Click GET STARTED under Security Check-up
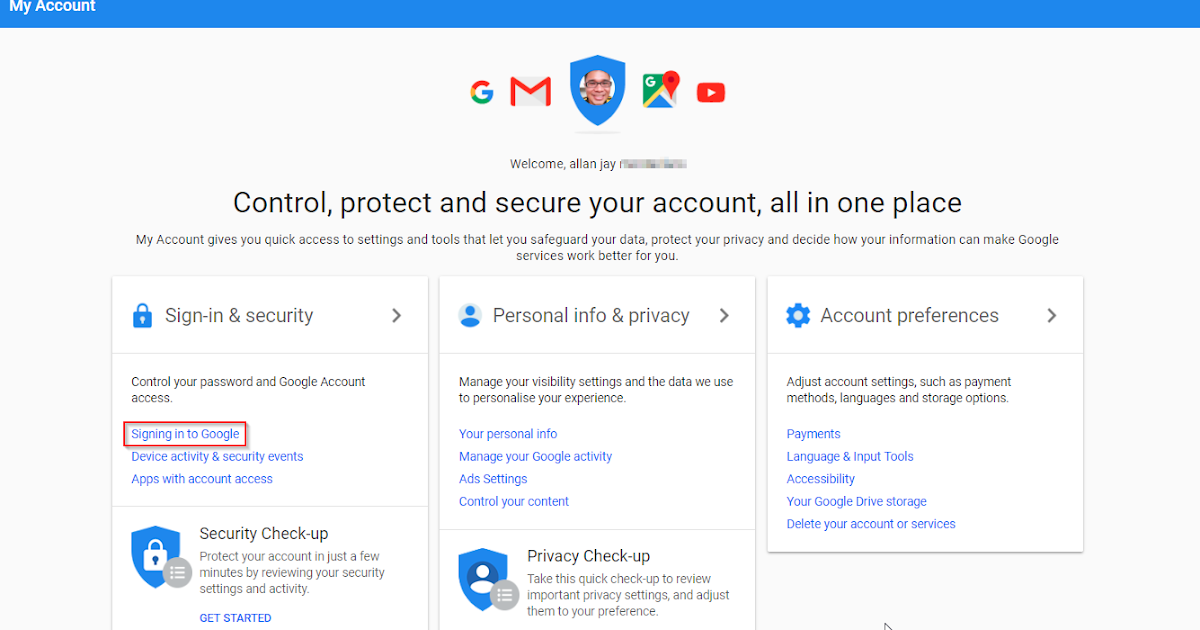This screenshot has height=630, width=1200. (235, 617)
